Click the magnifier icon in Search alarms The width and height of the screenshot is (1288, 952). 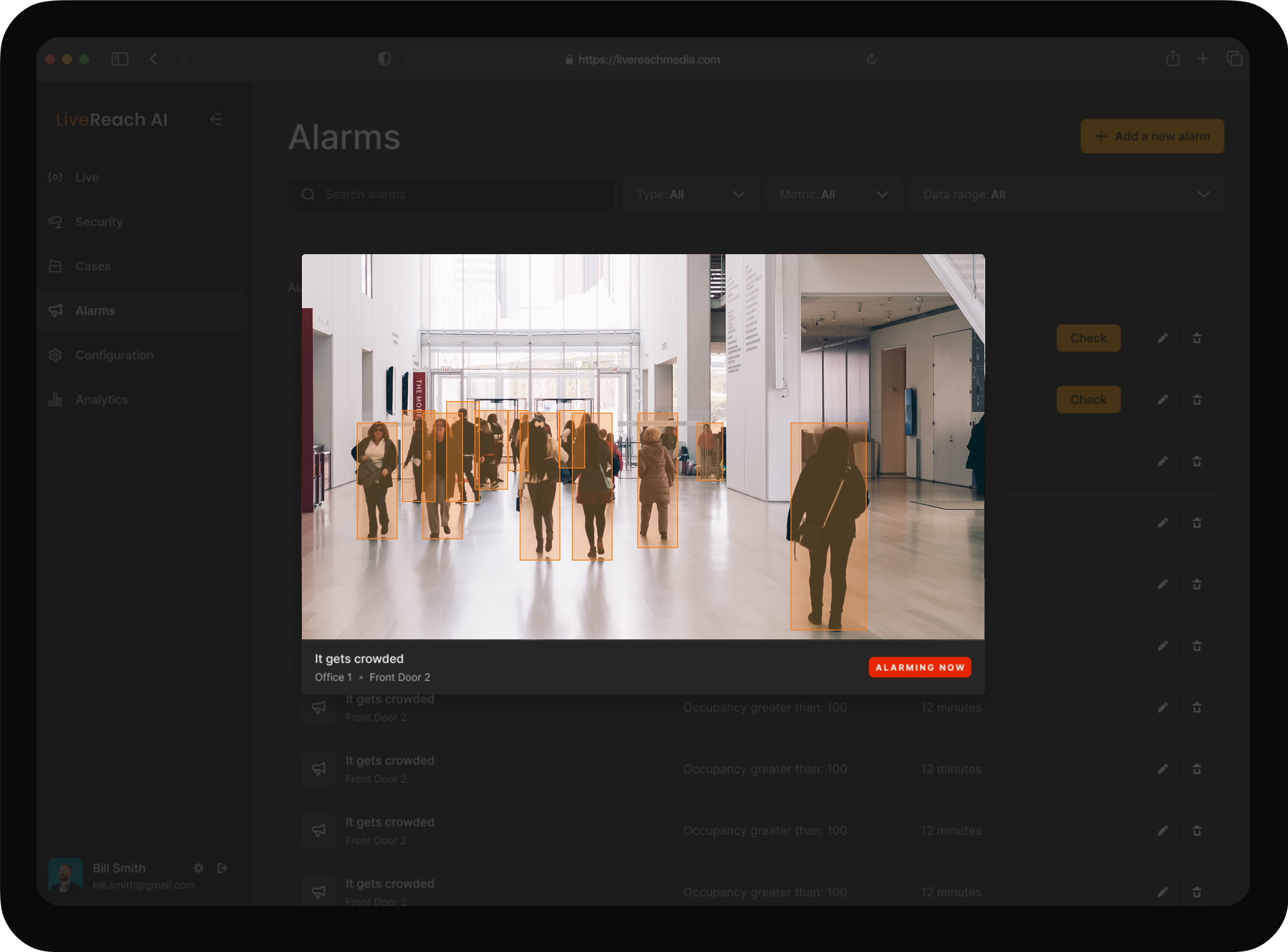308,195
